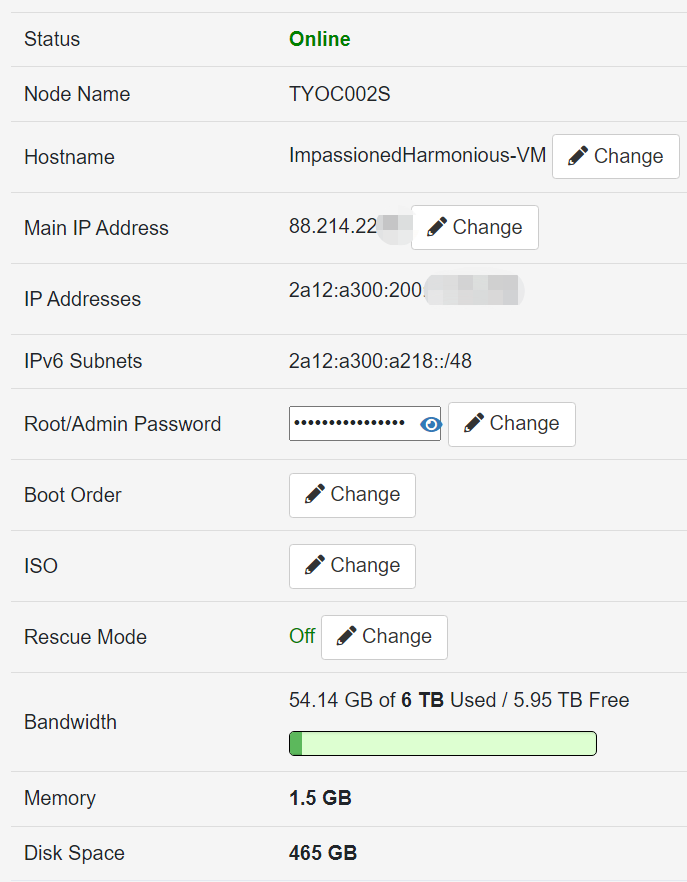Click the Root/Admin Password field
The image size is (687, 882).
pyautogui.click(x=352, y=424)
